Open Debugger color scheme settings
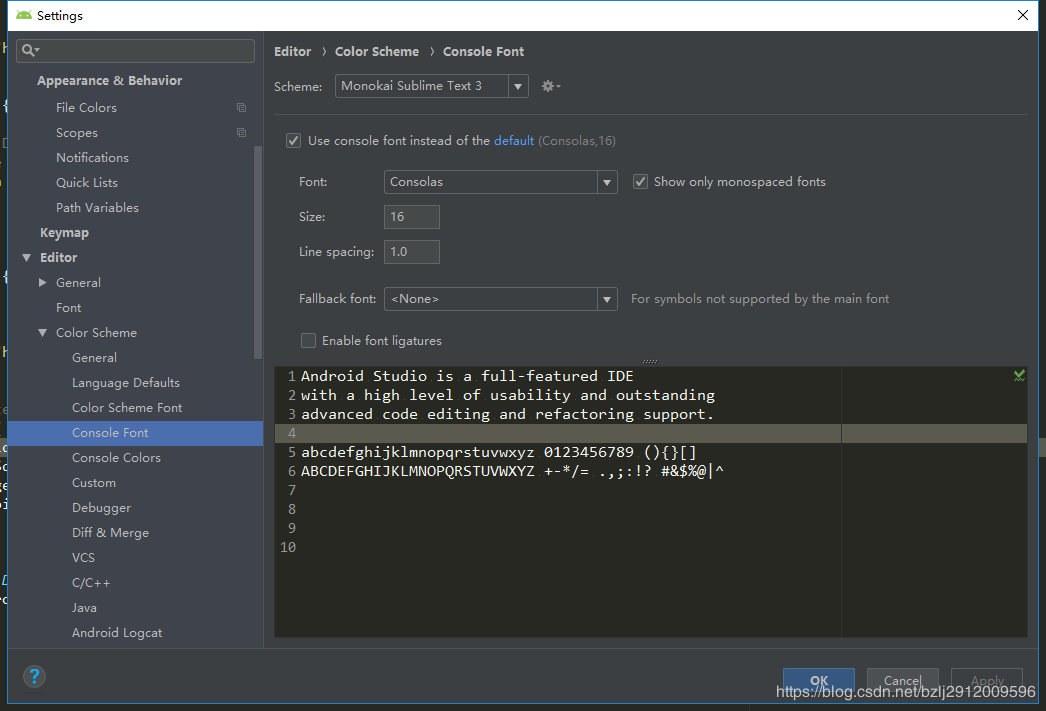This screenshot has height=711, width=1046. tap(101, 508)
